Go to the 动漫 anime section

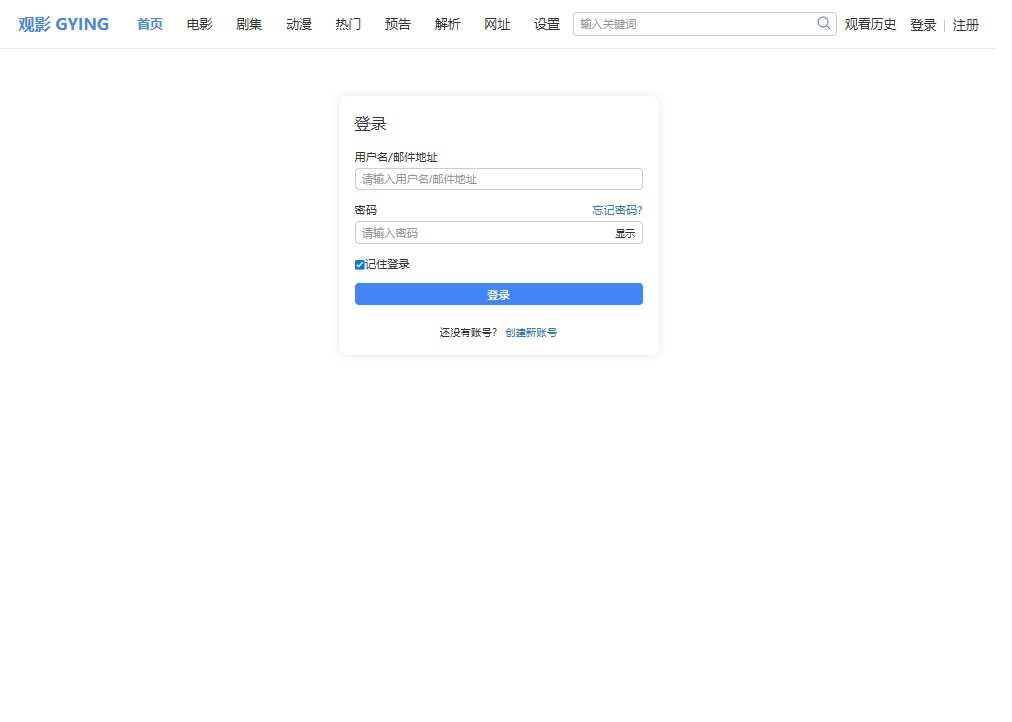tap(298, 25)
